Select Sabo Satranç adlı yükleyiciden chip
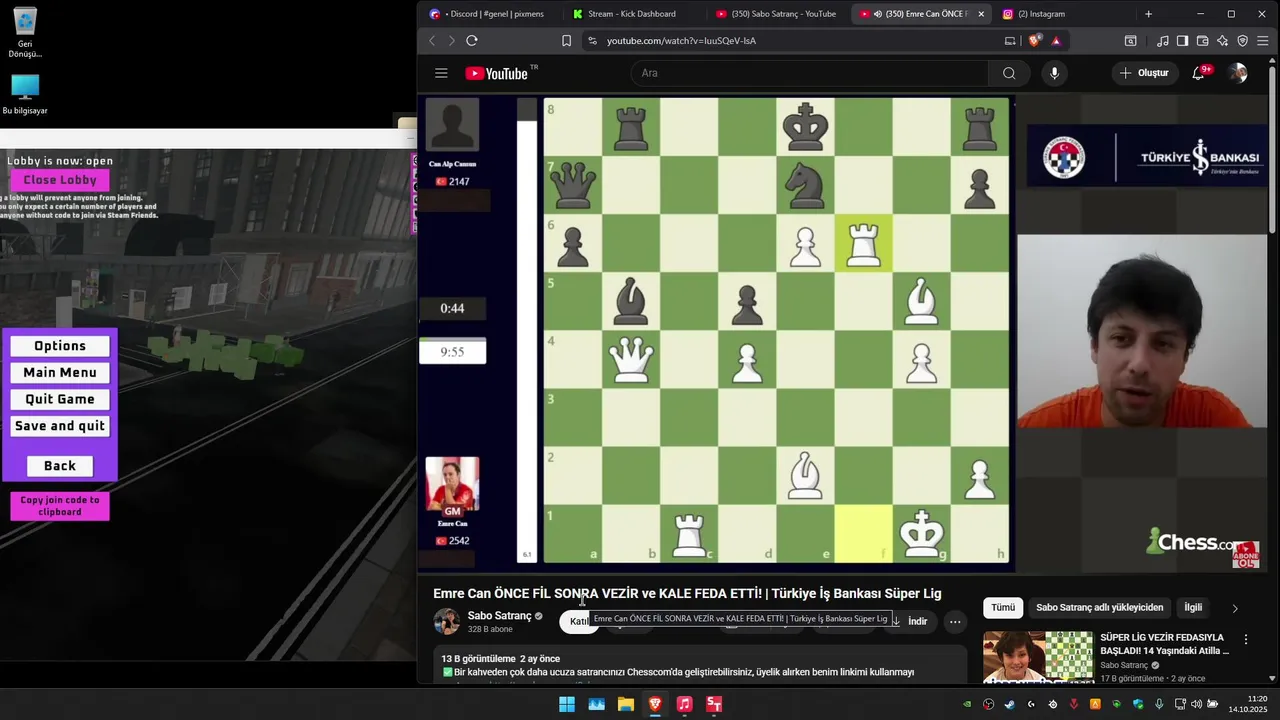Screen dimensions: 1280x720 (x=1099, y=607)
